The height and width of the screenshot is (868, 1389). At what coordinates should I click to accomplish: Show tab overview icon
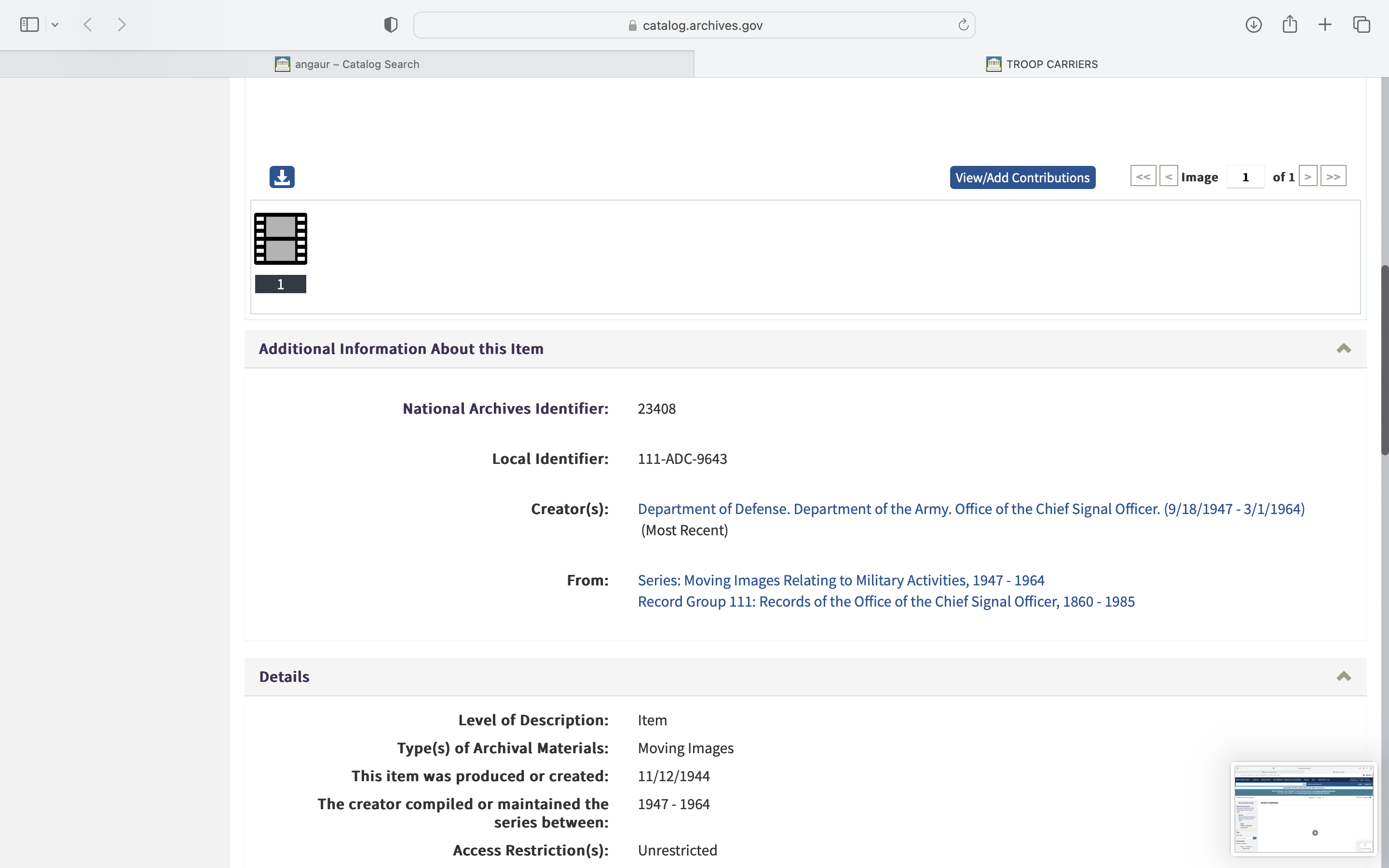(1362, 25)
